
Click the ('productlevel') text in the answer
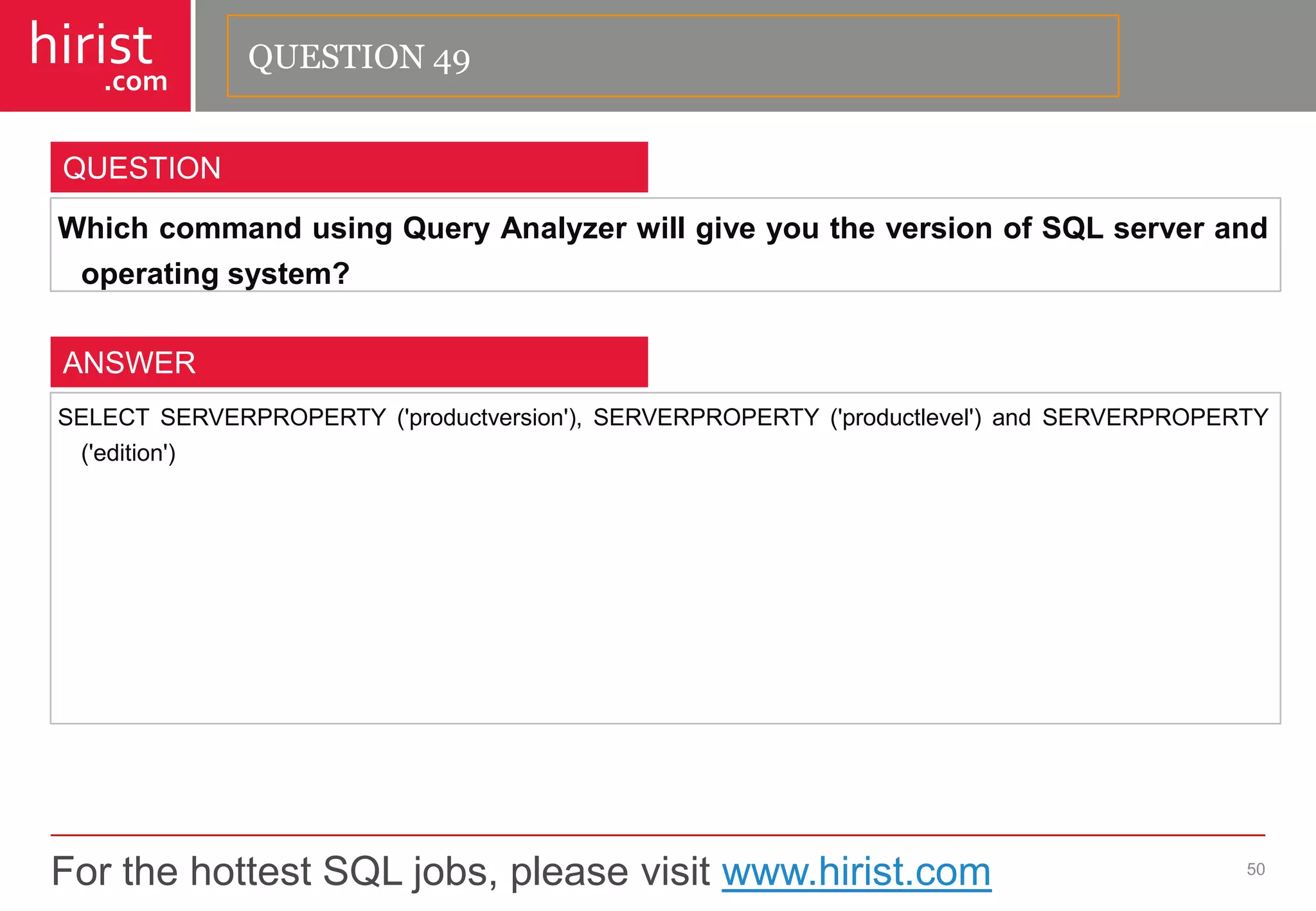pyautogui.click(x=905, y=418)
